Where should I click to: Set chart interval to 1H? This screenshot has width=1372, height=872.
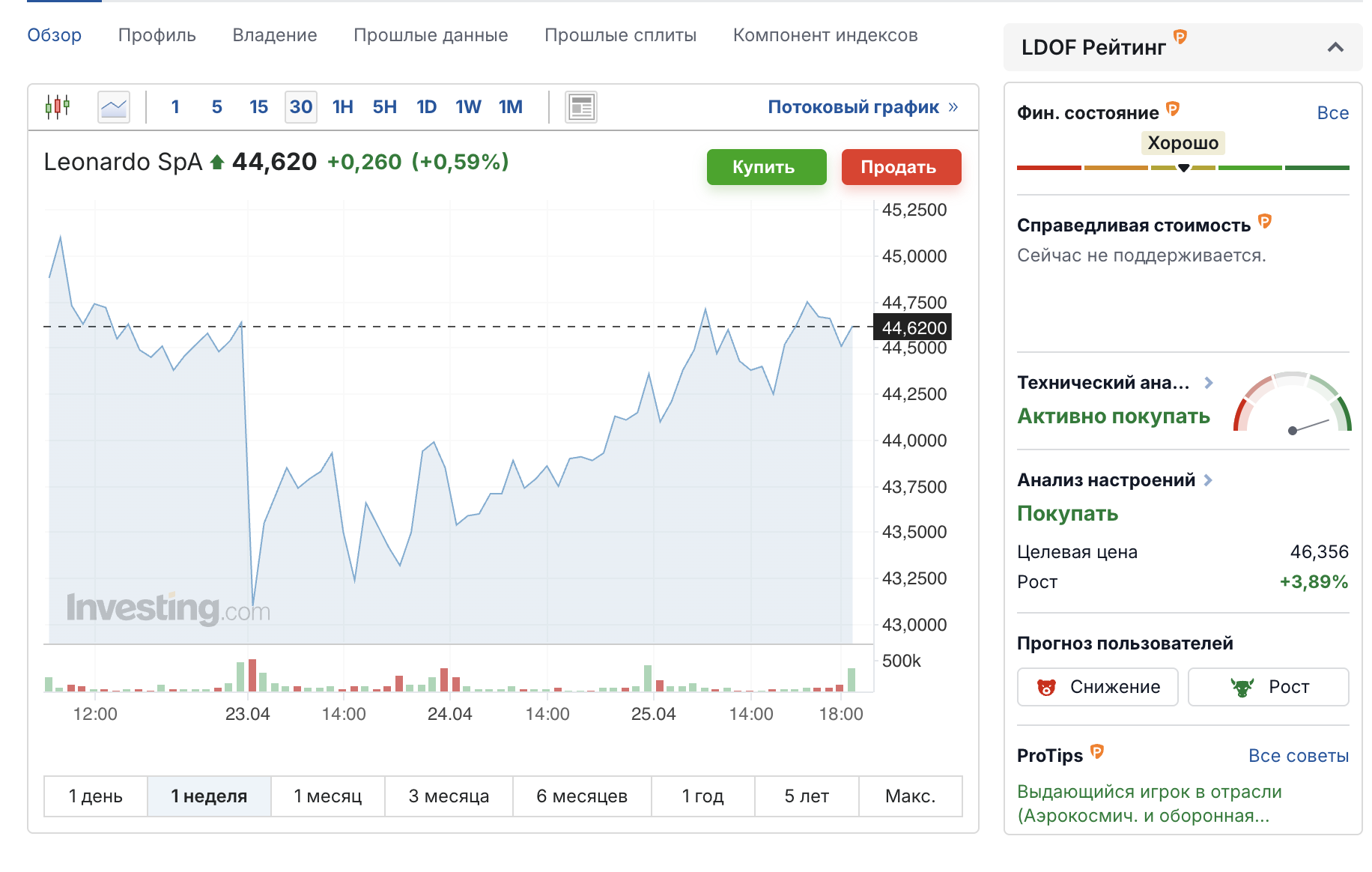[x=343, y=107]
